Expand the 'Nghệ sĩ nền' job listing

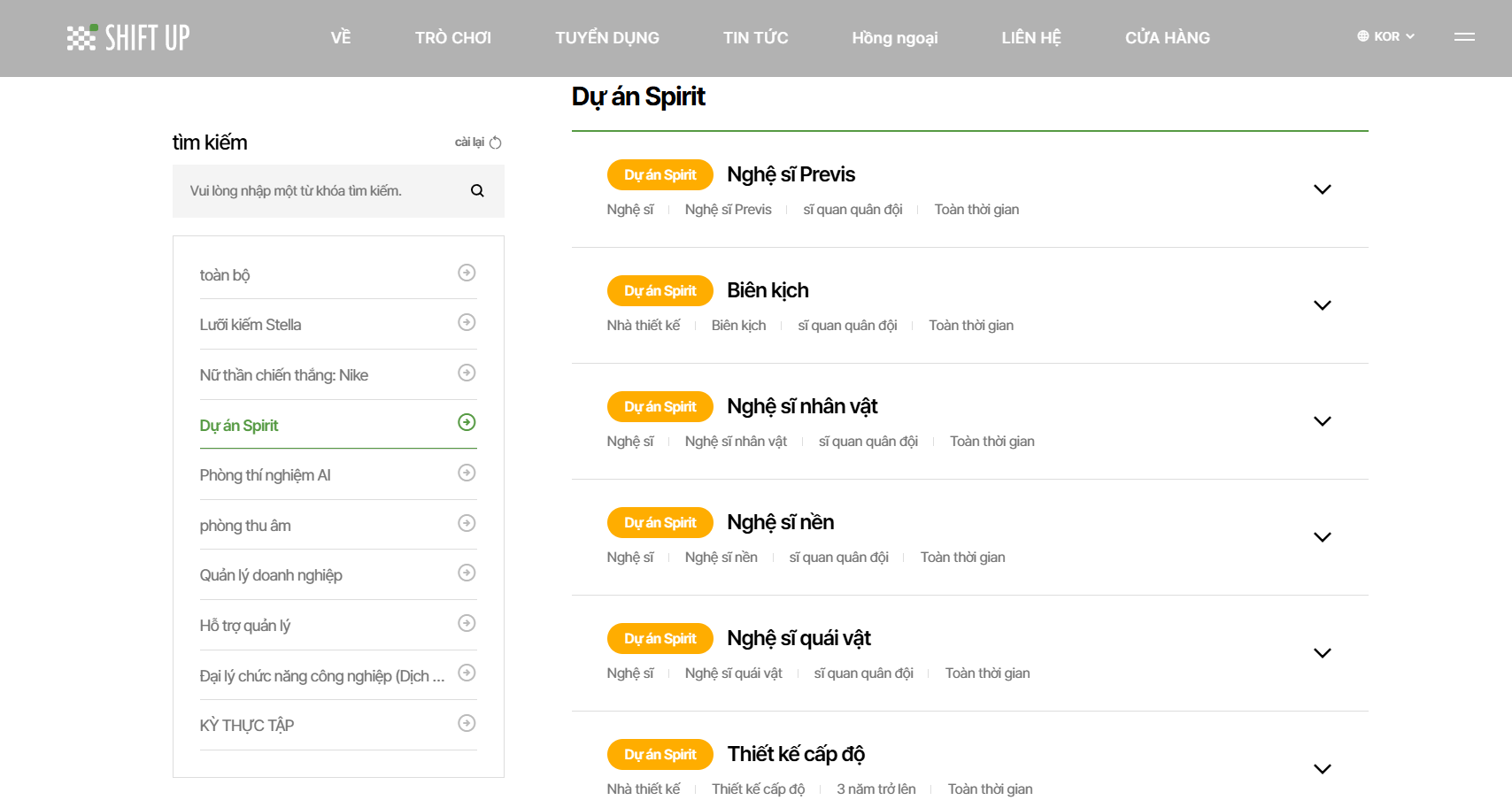pos(1322,537)
